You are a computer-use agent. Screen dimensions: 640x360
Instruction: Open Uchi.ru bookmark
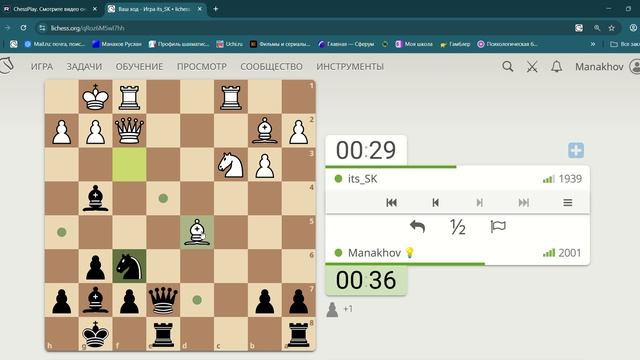coord(230,44)
